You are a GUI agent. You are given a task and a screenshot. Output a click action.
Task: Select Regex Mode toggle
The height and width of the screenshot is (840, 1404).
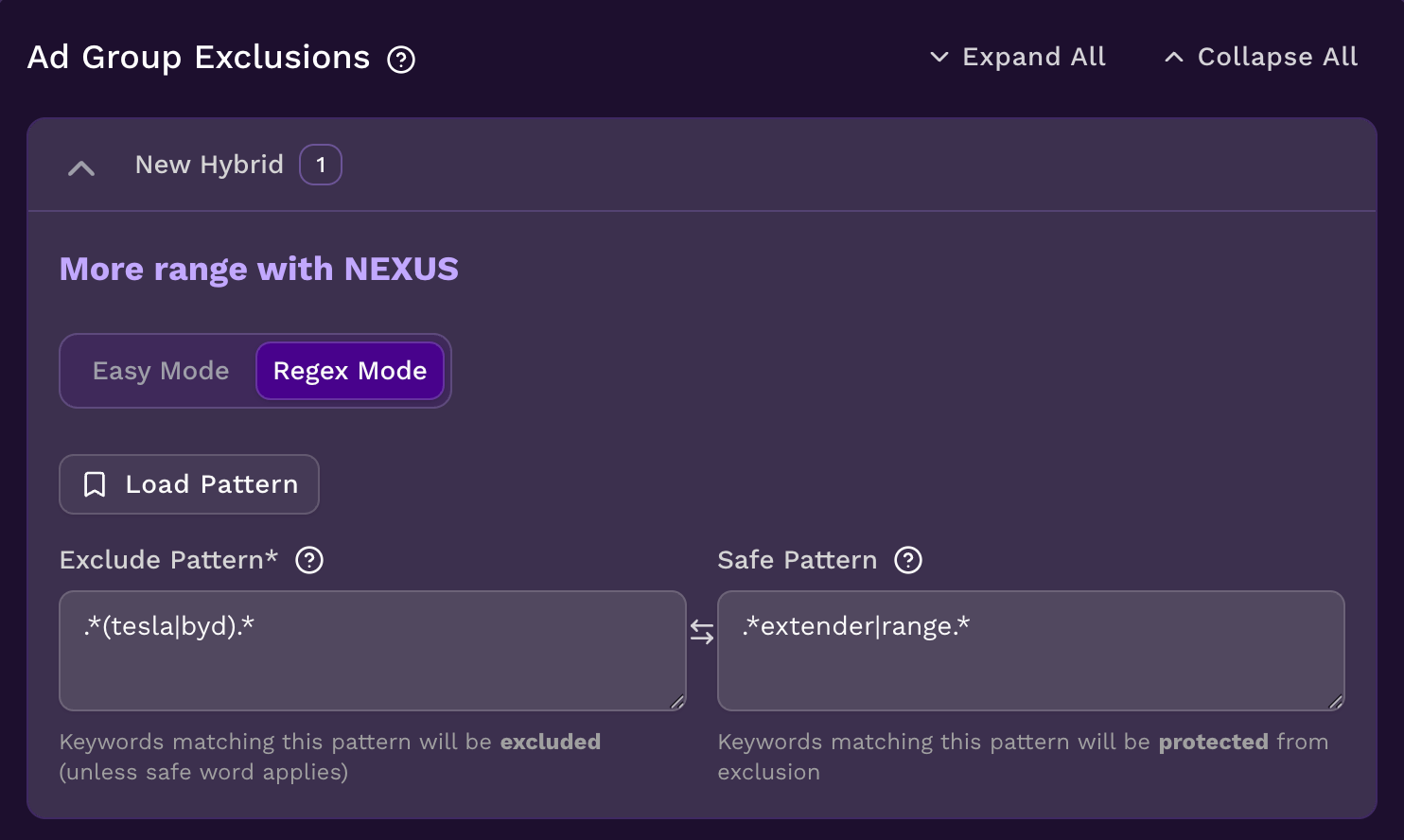[350, 371]
